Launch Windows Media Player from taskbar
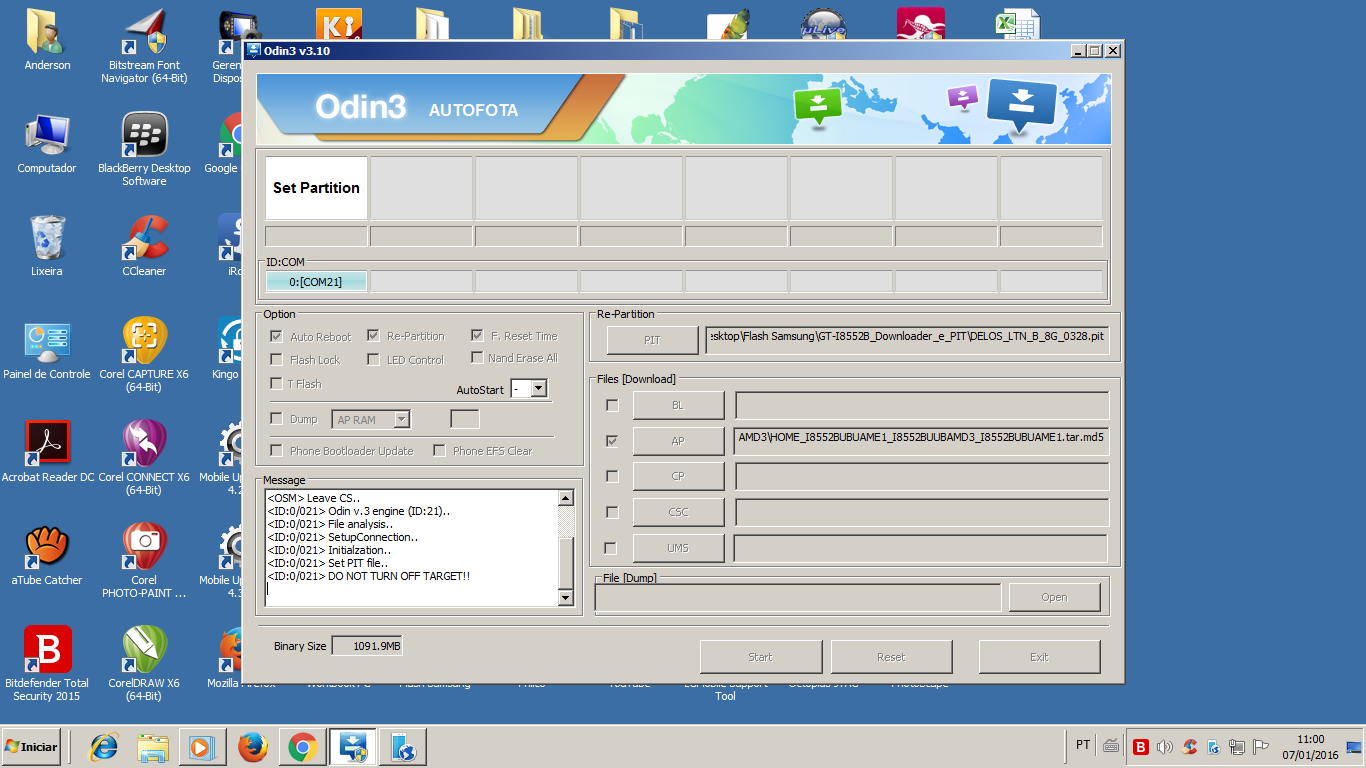Screen dimensions: 1366x768 pyautogui.click(x=203, y=747)
